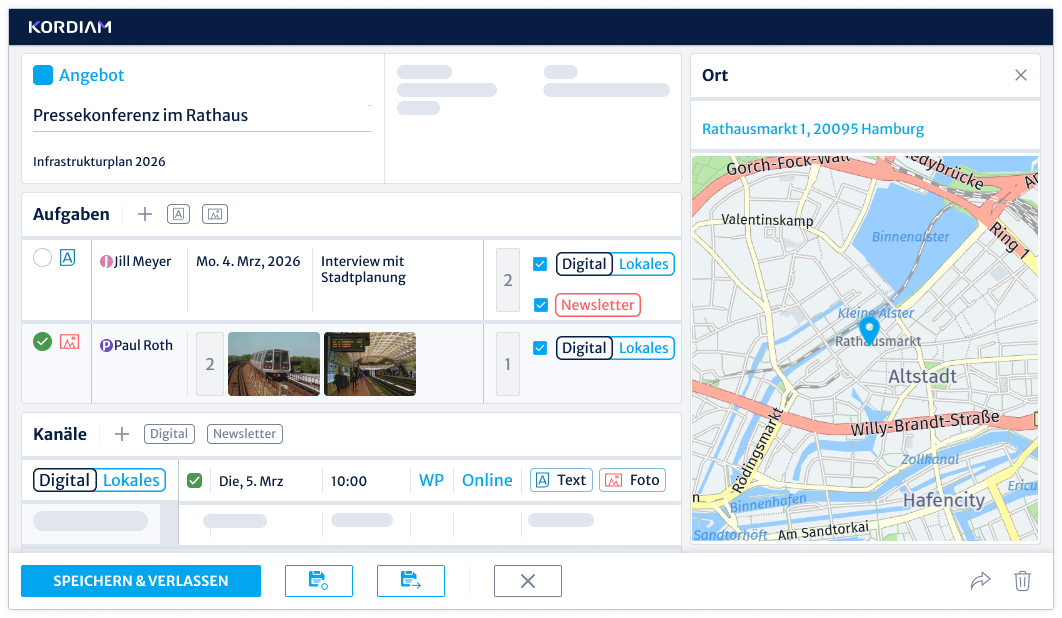
Task: Select the Digital Lokales channel row tag
Action: pyautogui.click(x=100, y=480)
